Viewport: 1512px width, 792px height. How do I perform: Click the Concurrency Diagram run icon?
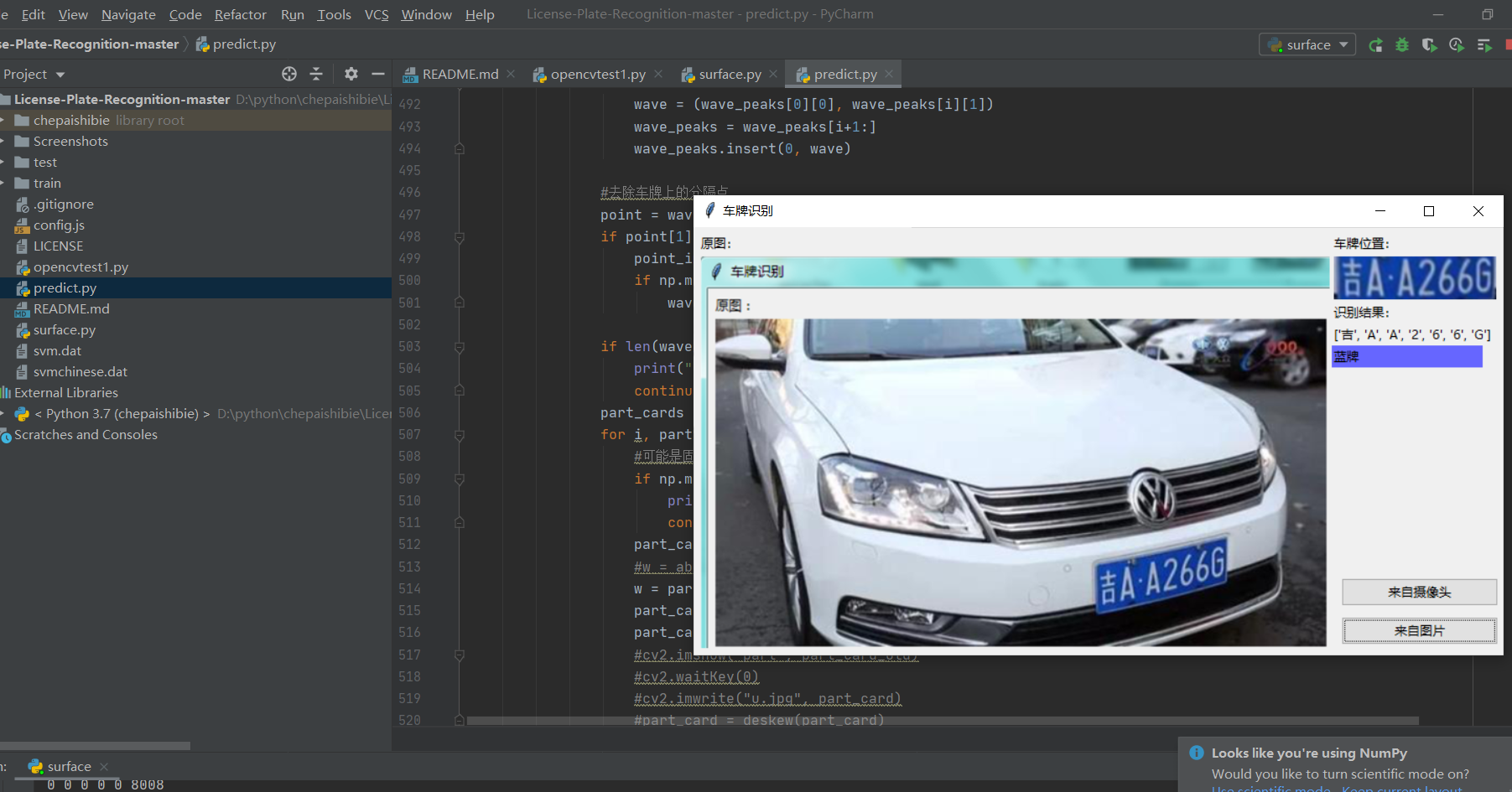tap(1484, 45)
